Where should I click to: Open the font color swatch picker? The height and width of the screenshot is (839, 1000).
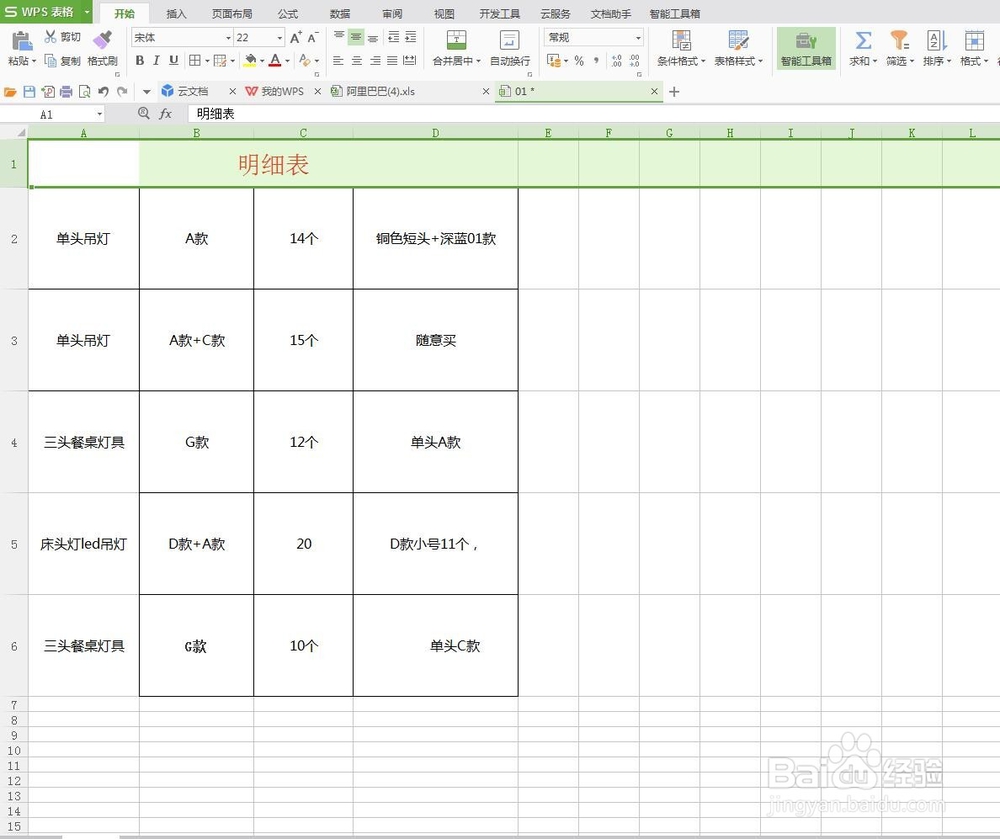pyautogui.click(x=286, y=61)
